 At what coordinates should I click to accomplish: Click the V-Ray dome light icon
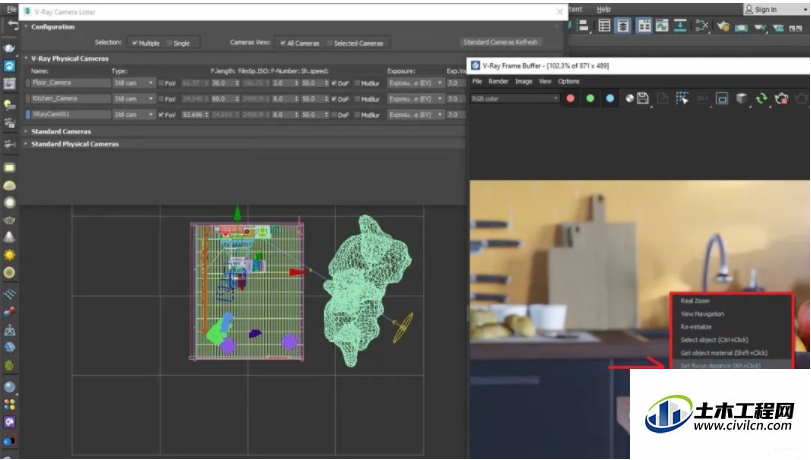pyautogui.click(x=9, y=185)
